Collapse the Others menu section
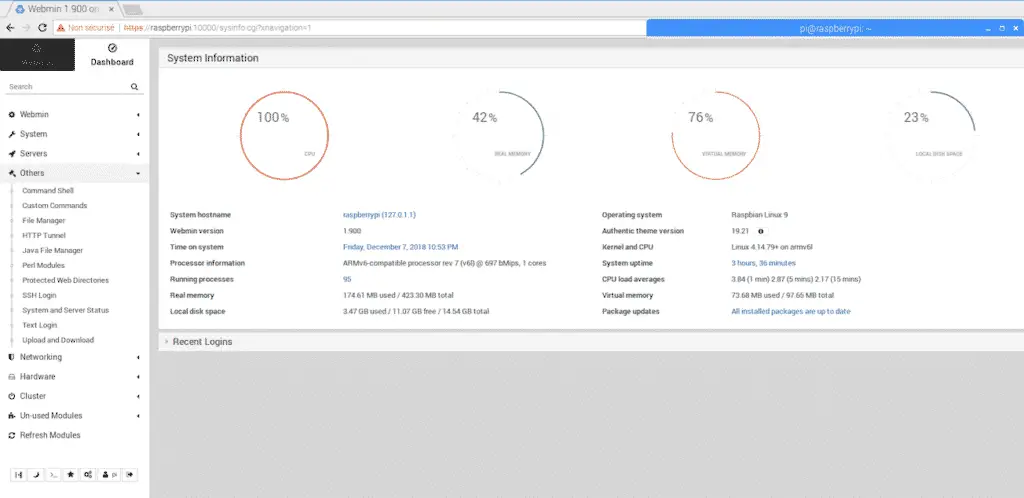Image resolution: width=1024 pixels, height=498 pixels. (x=74, y=173)
